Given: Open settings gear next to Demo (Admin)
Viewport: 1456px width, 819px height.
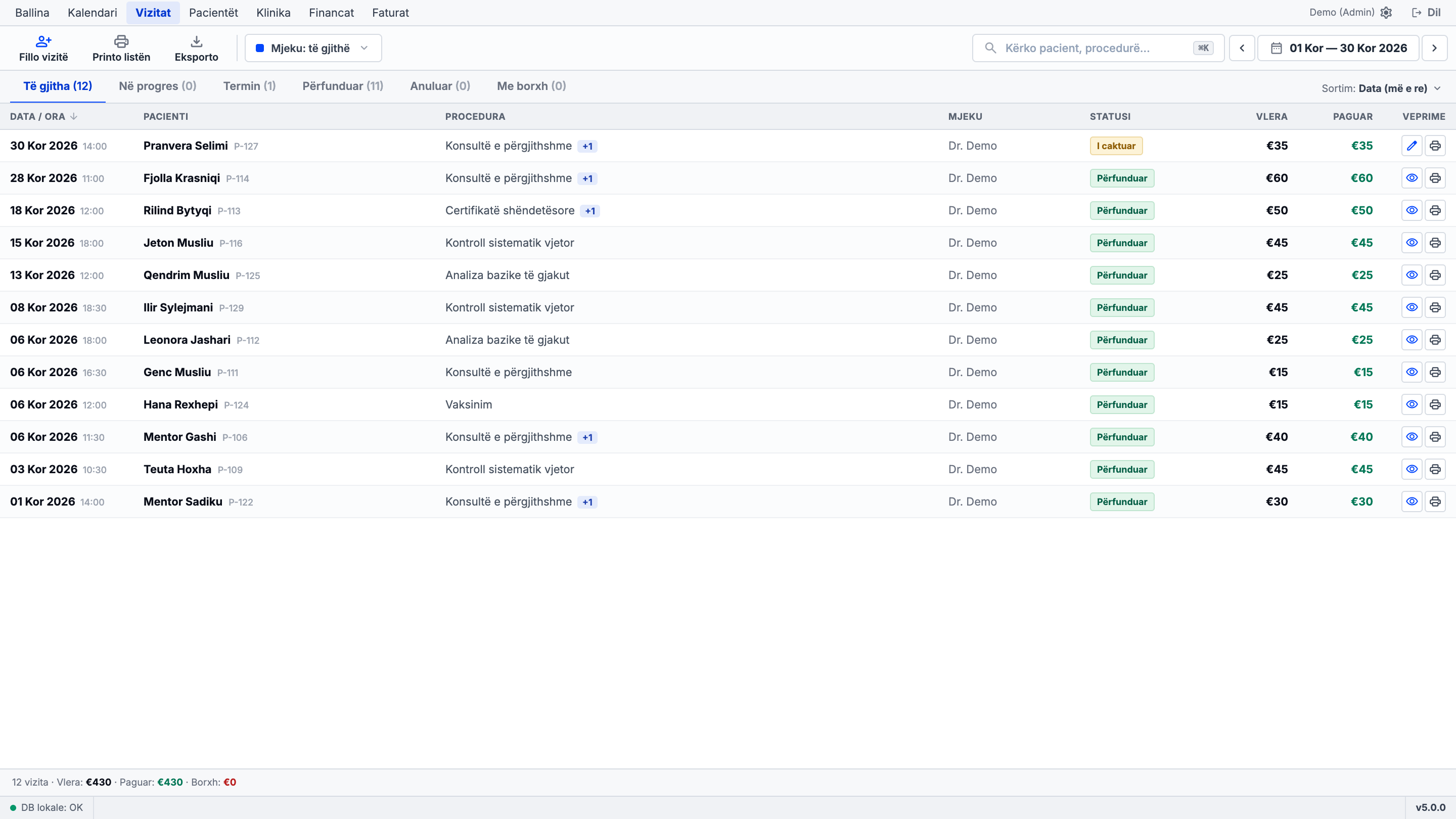Looking at the screenshot, I should pyautogui.click(x=1386, y=13).
